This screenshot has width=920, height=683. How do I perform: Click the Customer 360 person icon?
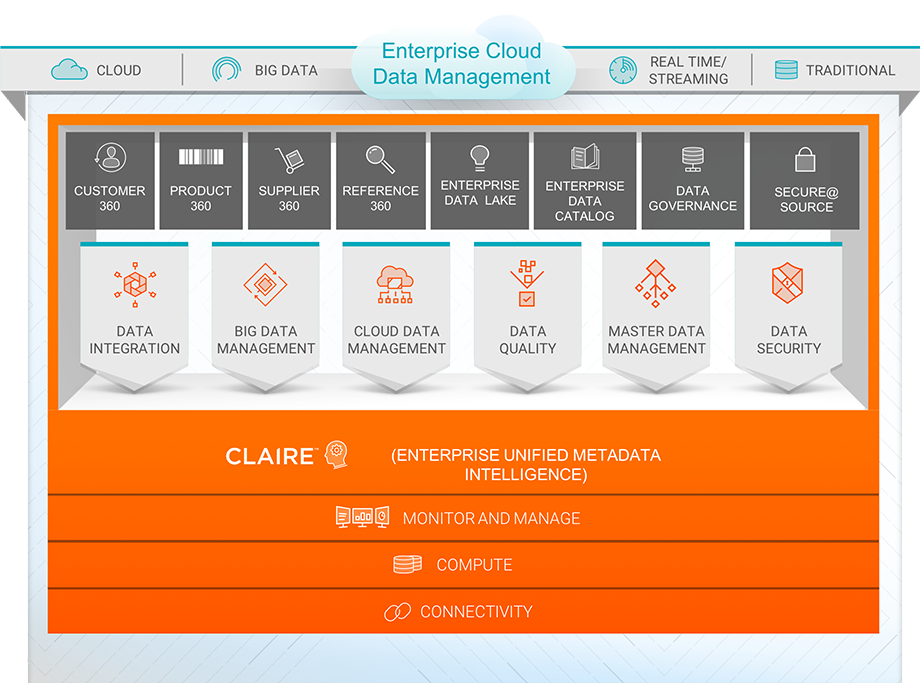click(x=110, y=157)
